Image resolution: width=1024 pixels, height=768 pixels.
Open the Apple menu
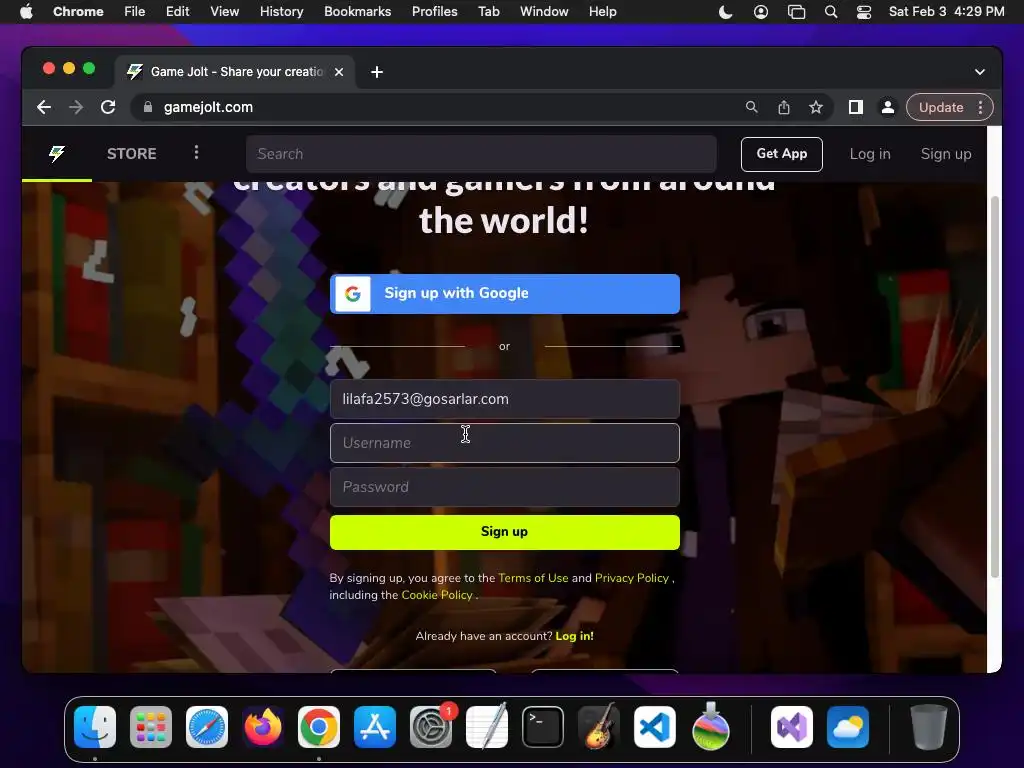point(26,11)
